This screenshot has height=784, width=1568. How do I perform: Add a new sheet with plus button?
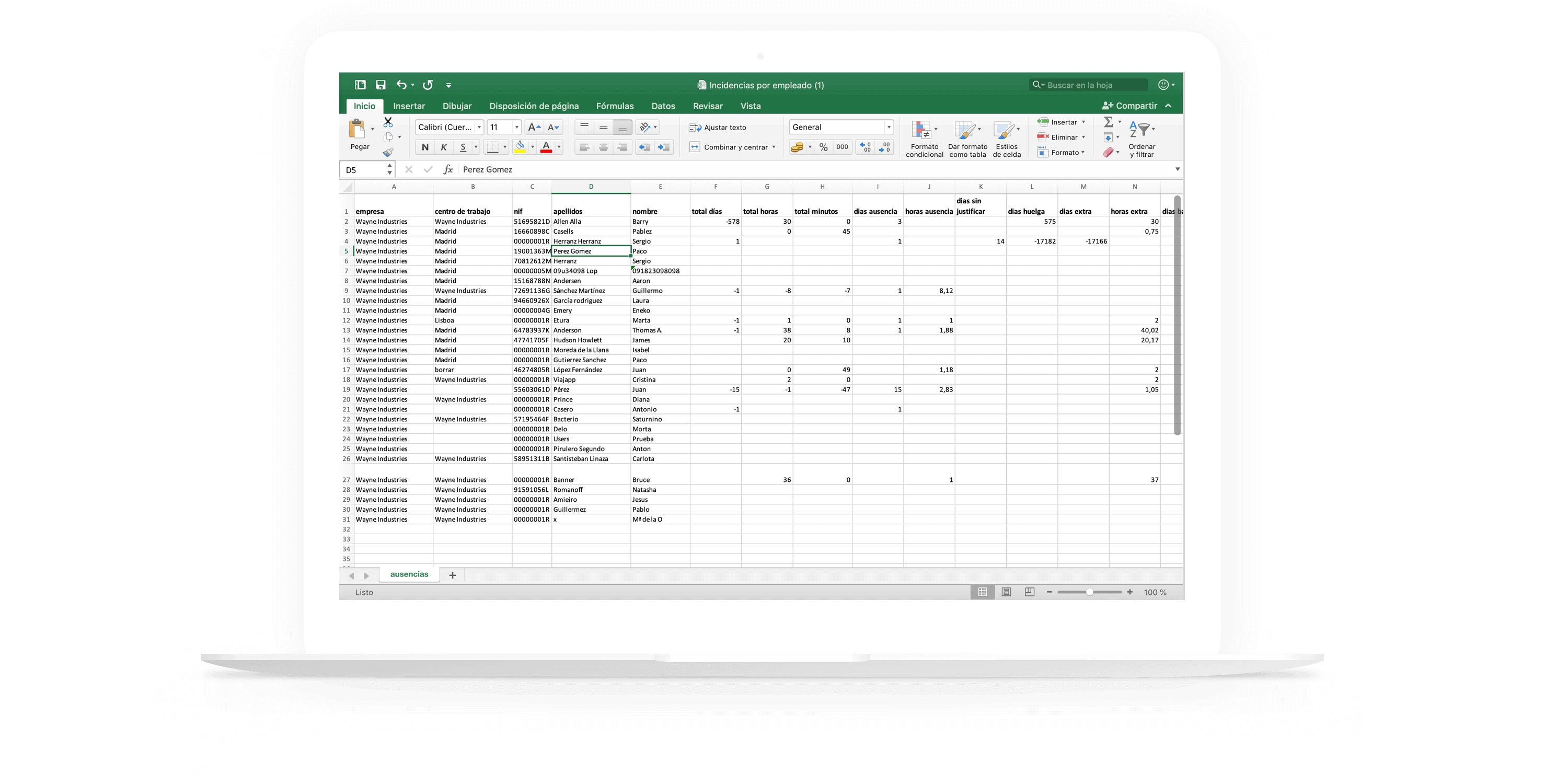coord(452,575)
